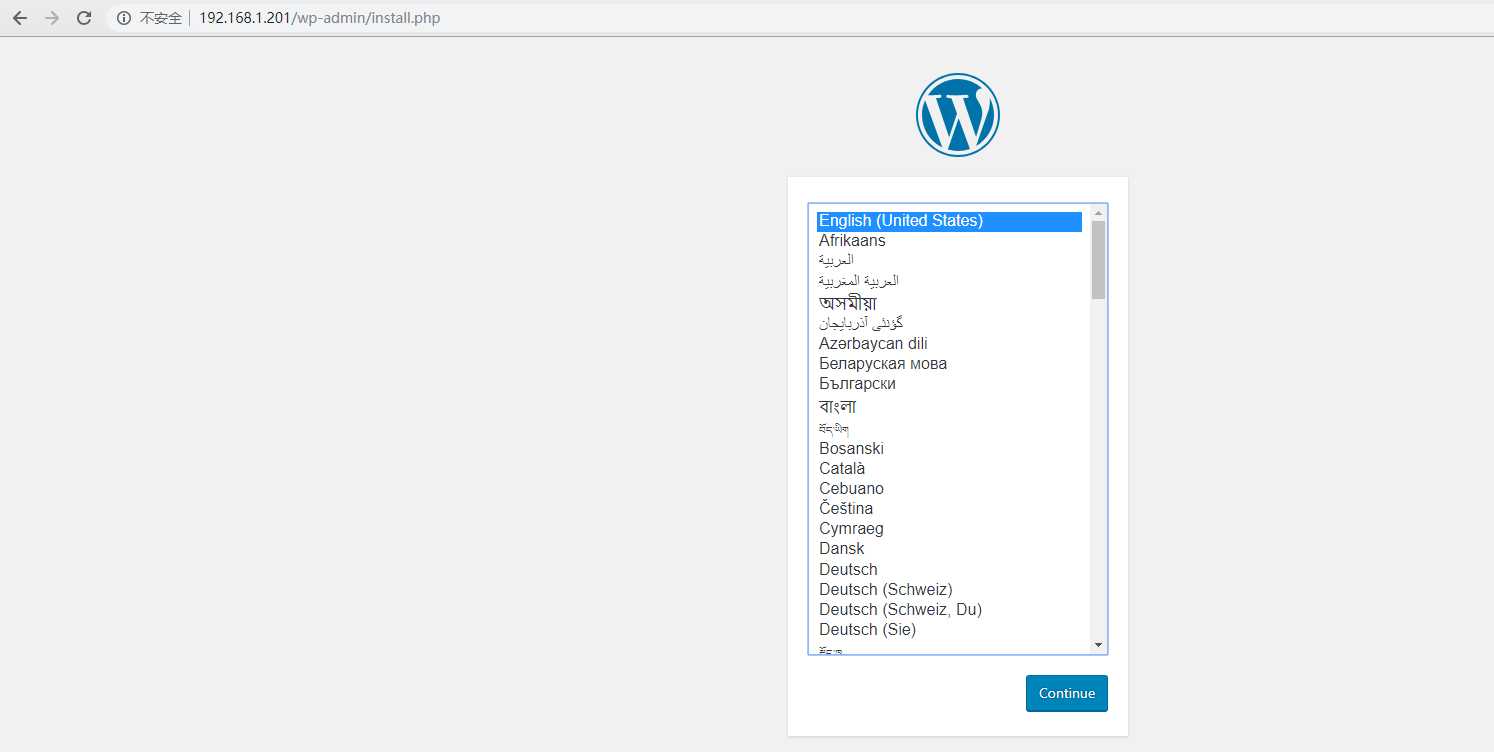The image size is (1494, 752).
Task: Click the Continue button
Action: (1066, 693)
